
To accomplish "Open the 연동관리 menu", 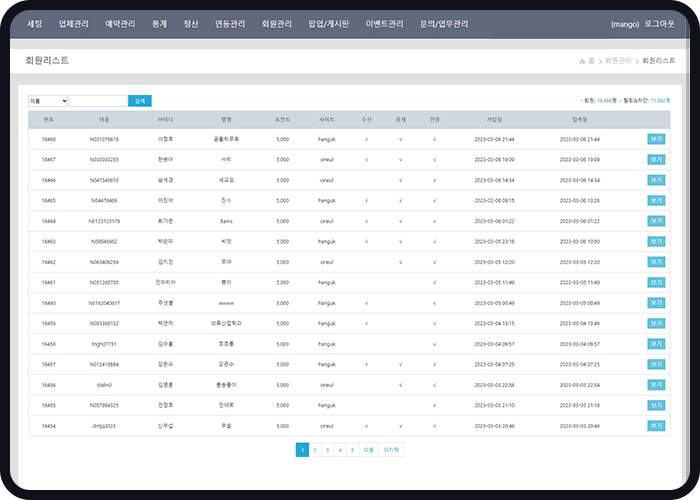I will (230, 24).
